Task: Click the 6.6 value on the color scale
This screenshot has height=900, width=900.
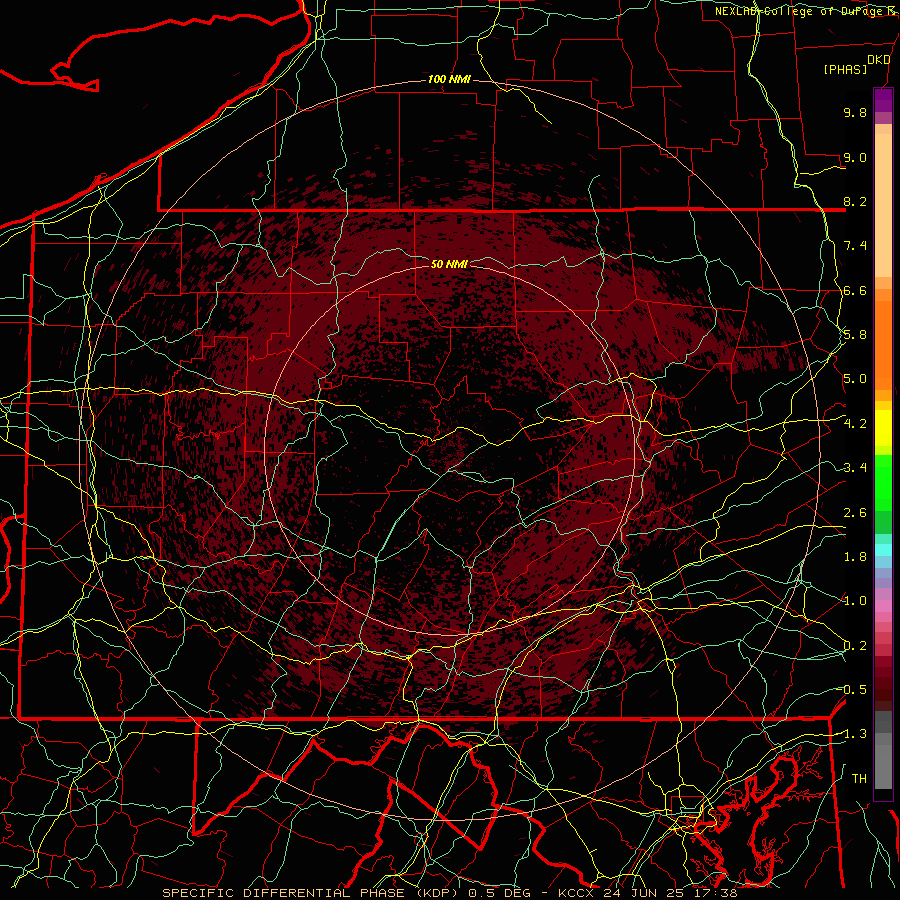Action: [x=855, y=290]
